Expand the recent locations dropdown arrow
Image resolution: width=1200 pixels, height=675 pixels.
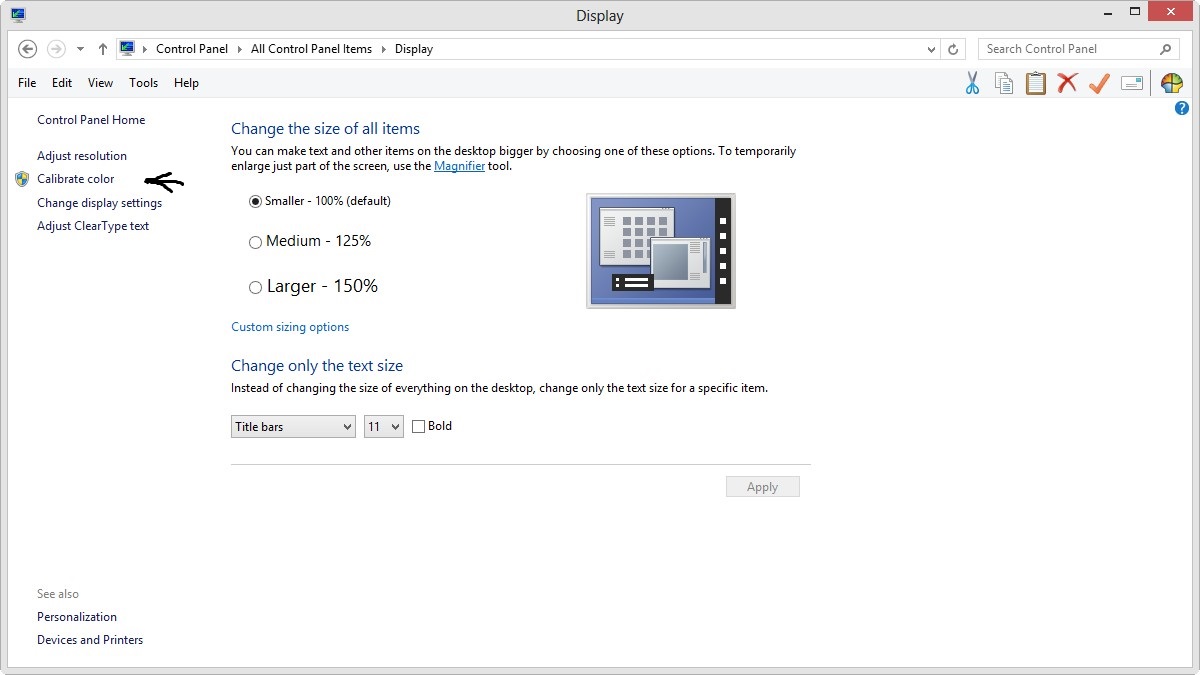point(80,49)
